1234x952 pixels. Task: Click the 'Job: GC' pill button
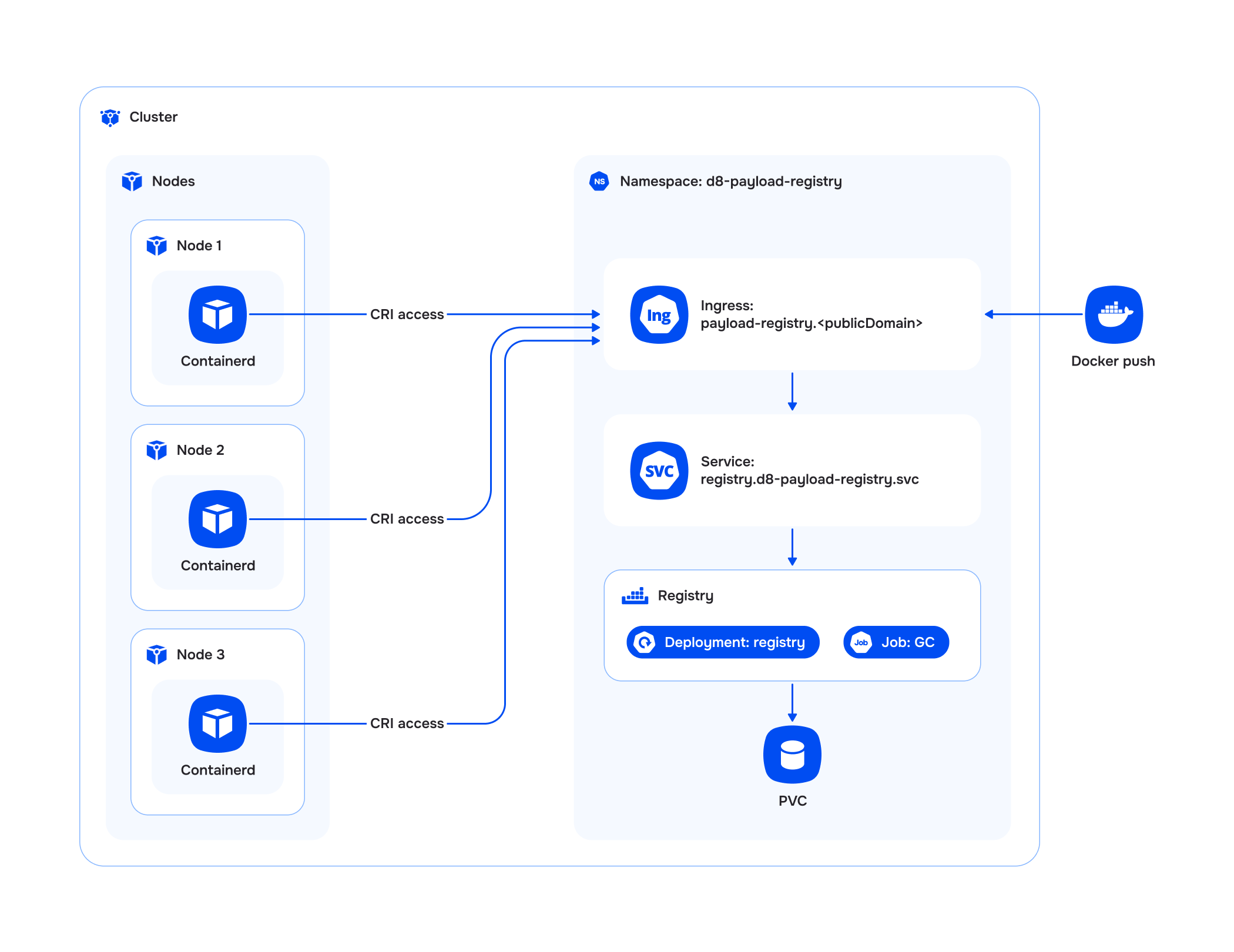click(896, 642)
